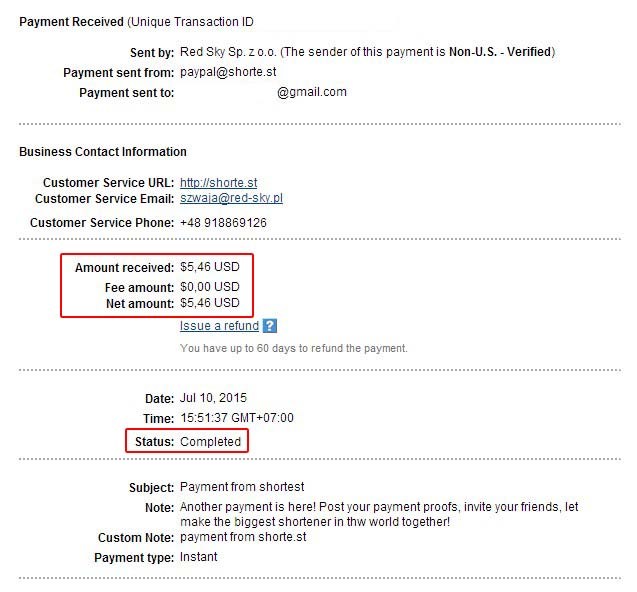Click the Amount received value
This screenshot has width=637, height=592.
(x=210, y=268)
